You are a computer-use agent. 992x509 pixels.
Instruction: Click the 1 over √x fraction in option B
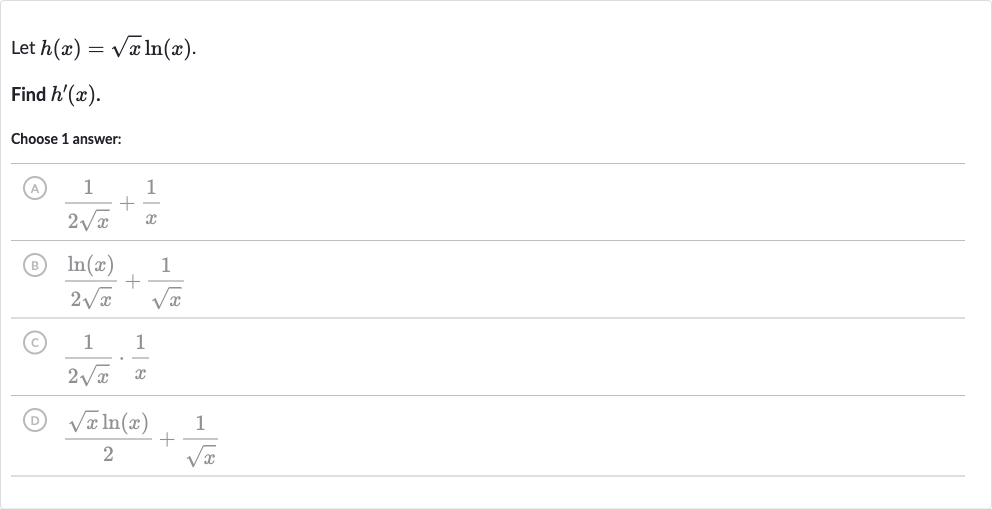pos(166,282)
